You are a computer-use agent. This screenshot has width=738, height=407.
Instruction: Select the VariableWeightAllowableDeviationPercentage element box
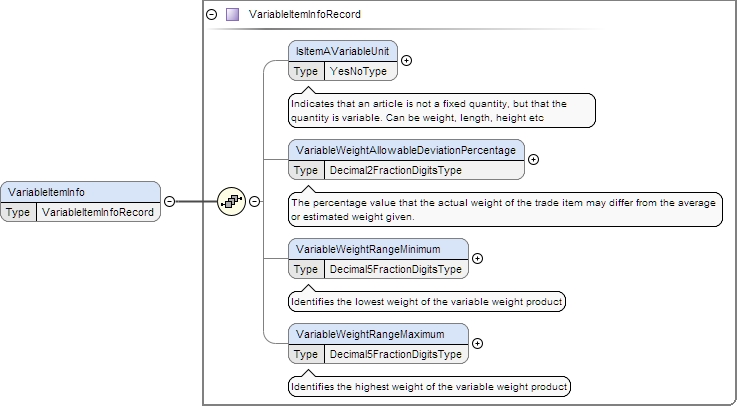click(406, 149)
